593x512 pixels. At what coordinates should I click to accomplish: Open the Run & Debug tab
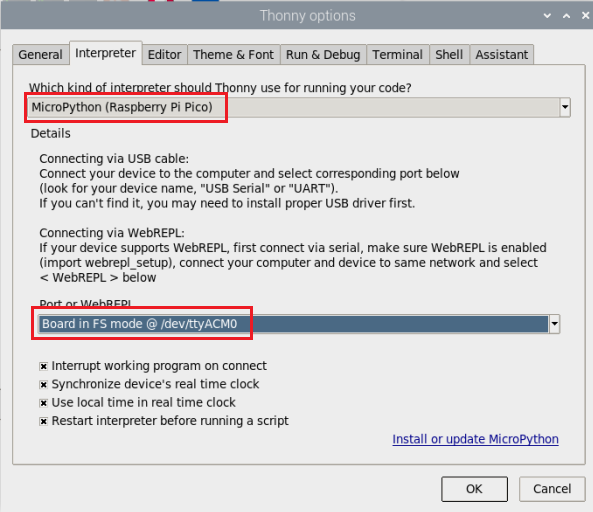pos(323,54)
